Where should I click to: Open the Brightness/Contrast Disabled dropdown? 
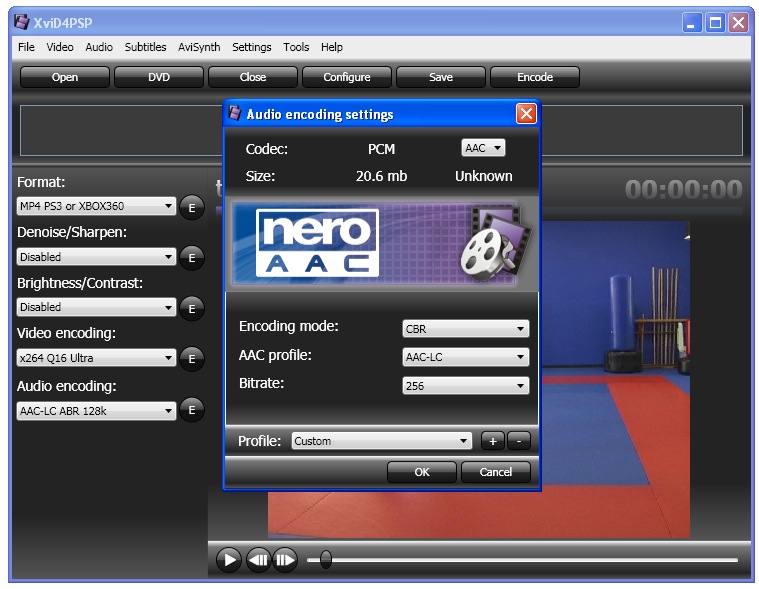coord(96,307)
